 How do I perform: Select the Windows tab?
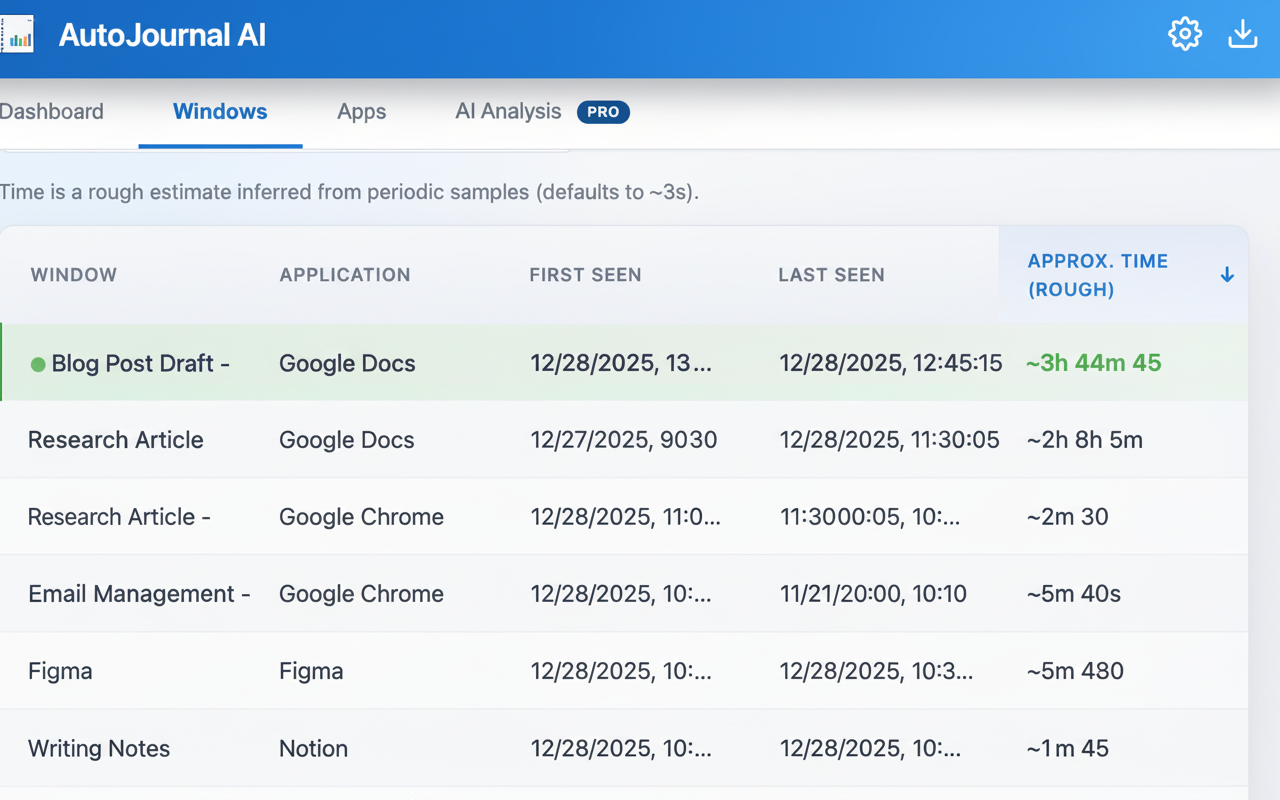pos(220,112)
